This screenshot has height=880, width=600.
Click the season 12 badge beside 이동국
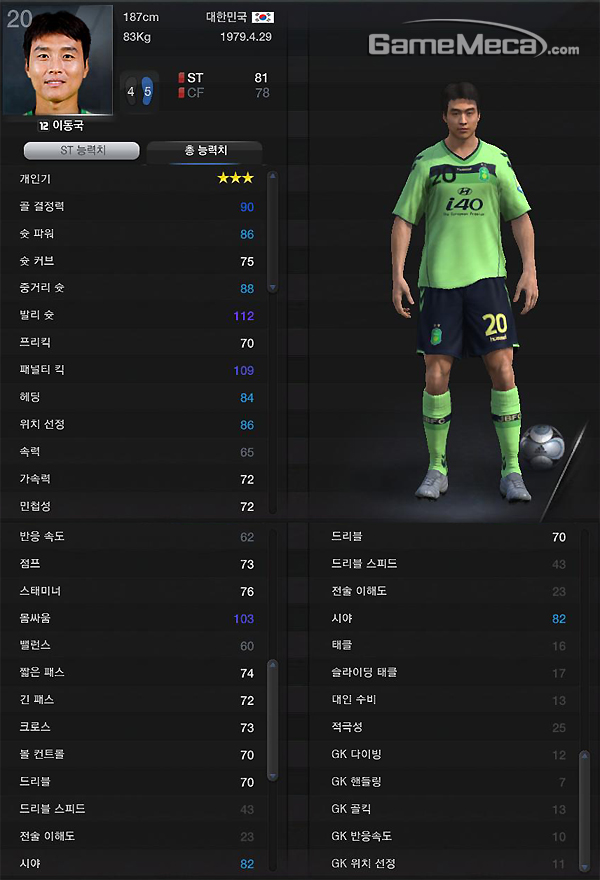[x=43, y=126]
